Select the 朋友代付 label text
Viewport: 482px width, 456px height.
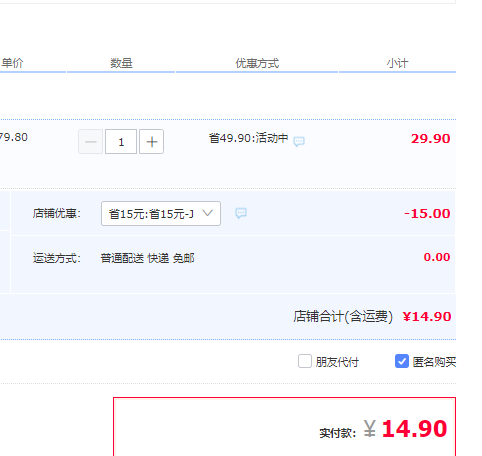337,362
